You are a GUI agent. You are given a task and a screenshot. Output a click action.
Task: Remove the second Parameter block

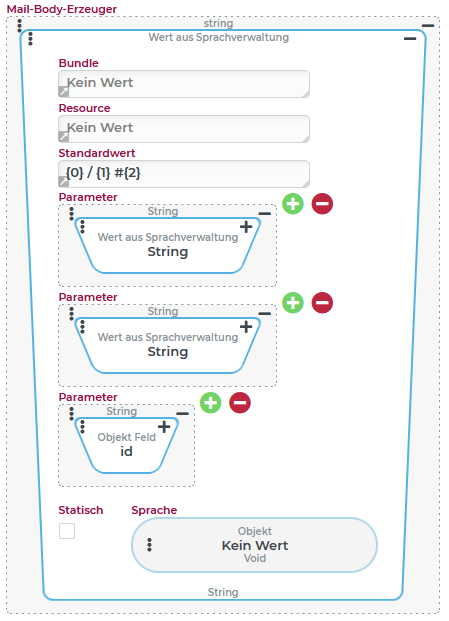coord(322,303)
